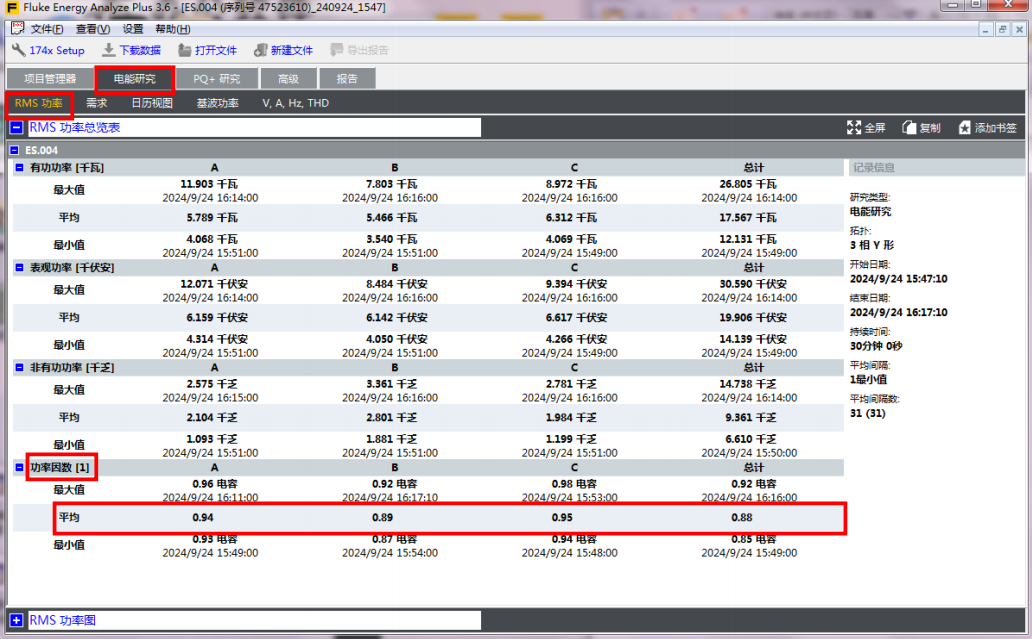This screenshot has height=639, width=1032.
Task: Click the 导出报告 export report icon
Action: (337, 50)
